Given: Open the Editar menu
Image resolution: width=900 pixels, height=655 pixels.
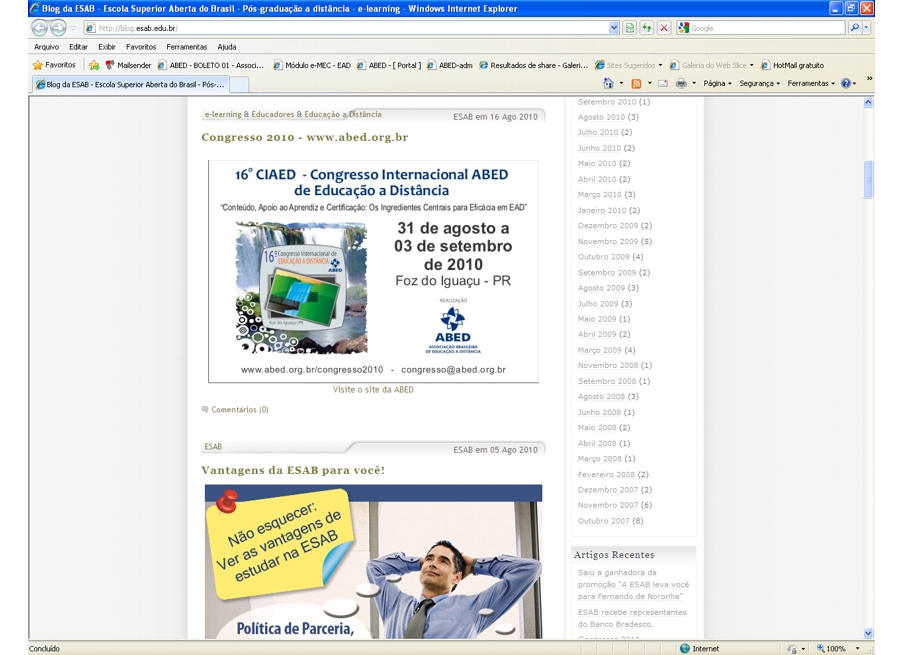Looking at the screenshot, I should click(78, 47).
